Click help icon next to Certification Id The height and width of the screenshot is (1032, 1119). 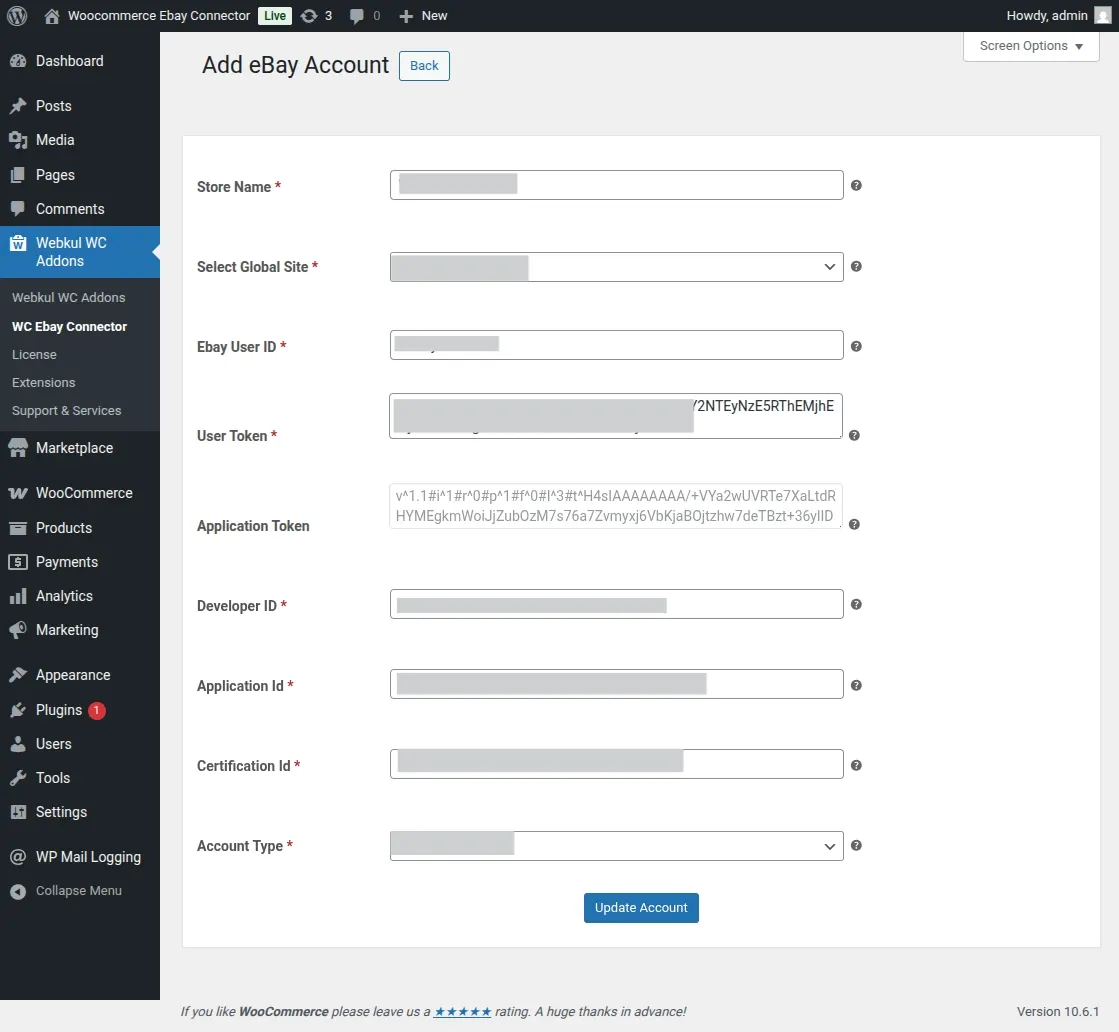[x=856, y=765]
